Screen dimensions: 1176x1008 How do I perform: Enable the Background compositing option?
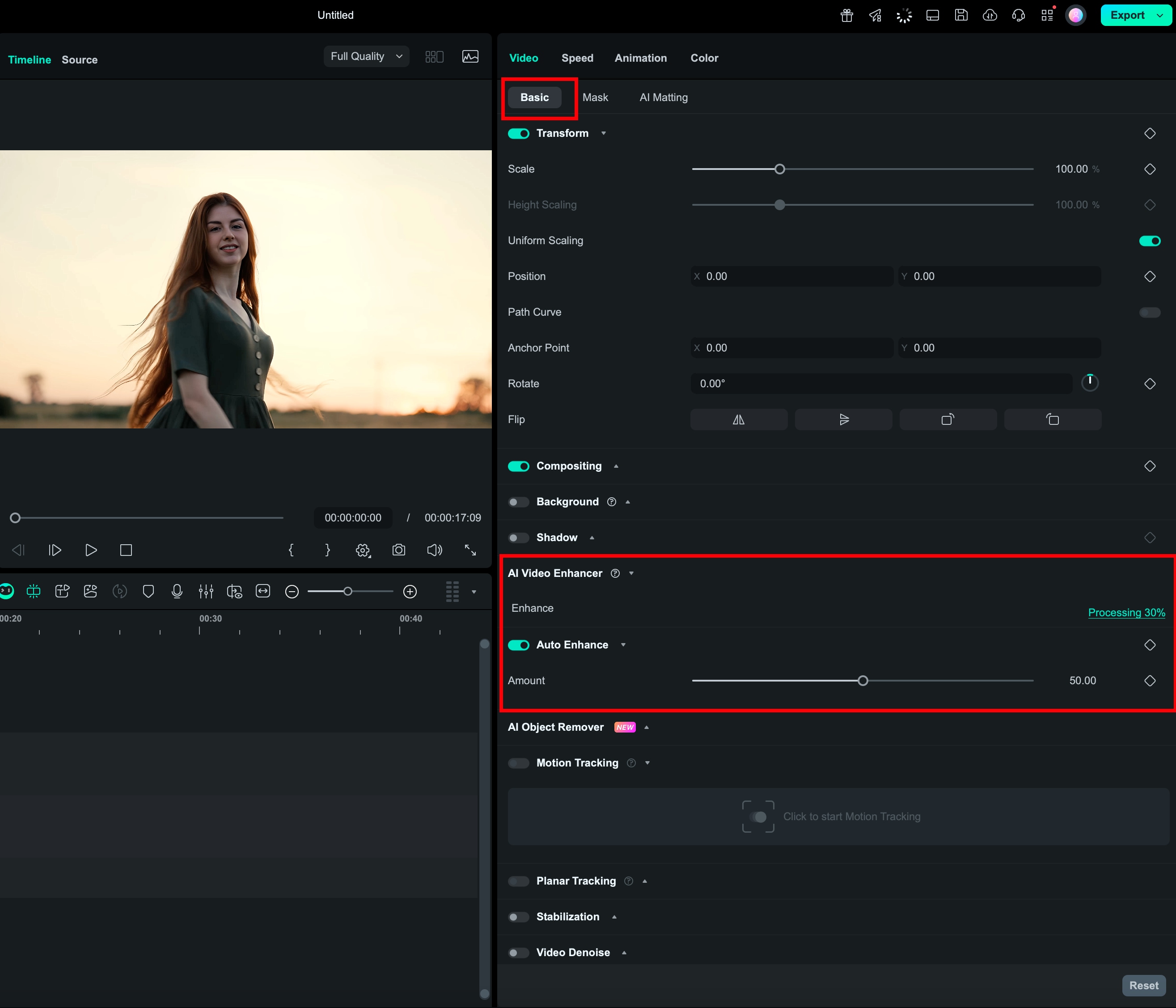[518, 502]
